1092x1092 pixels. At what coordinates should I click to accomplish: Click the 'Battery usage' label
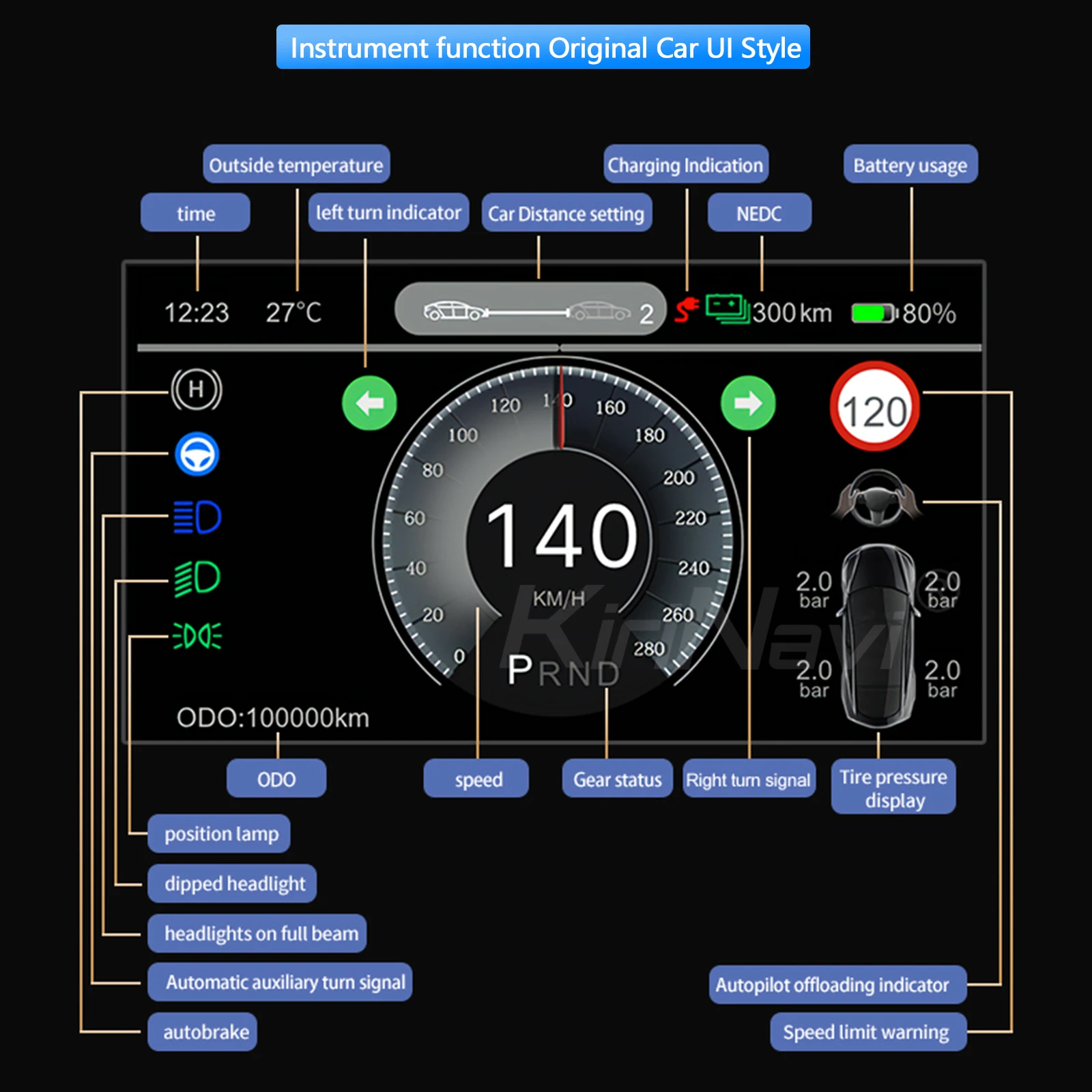pos(910,164)
